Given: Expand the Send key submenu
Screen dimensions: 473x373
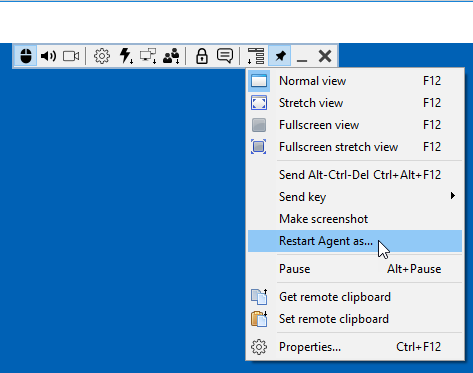Looking at the screenshot, I should [355, 197].
